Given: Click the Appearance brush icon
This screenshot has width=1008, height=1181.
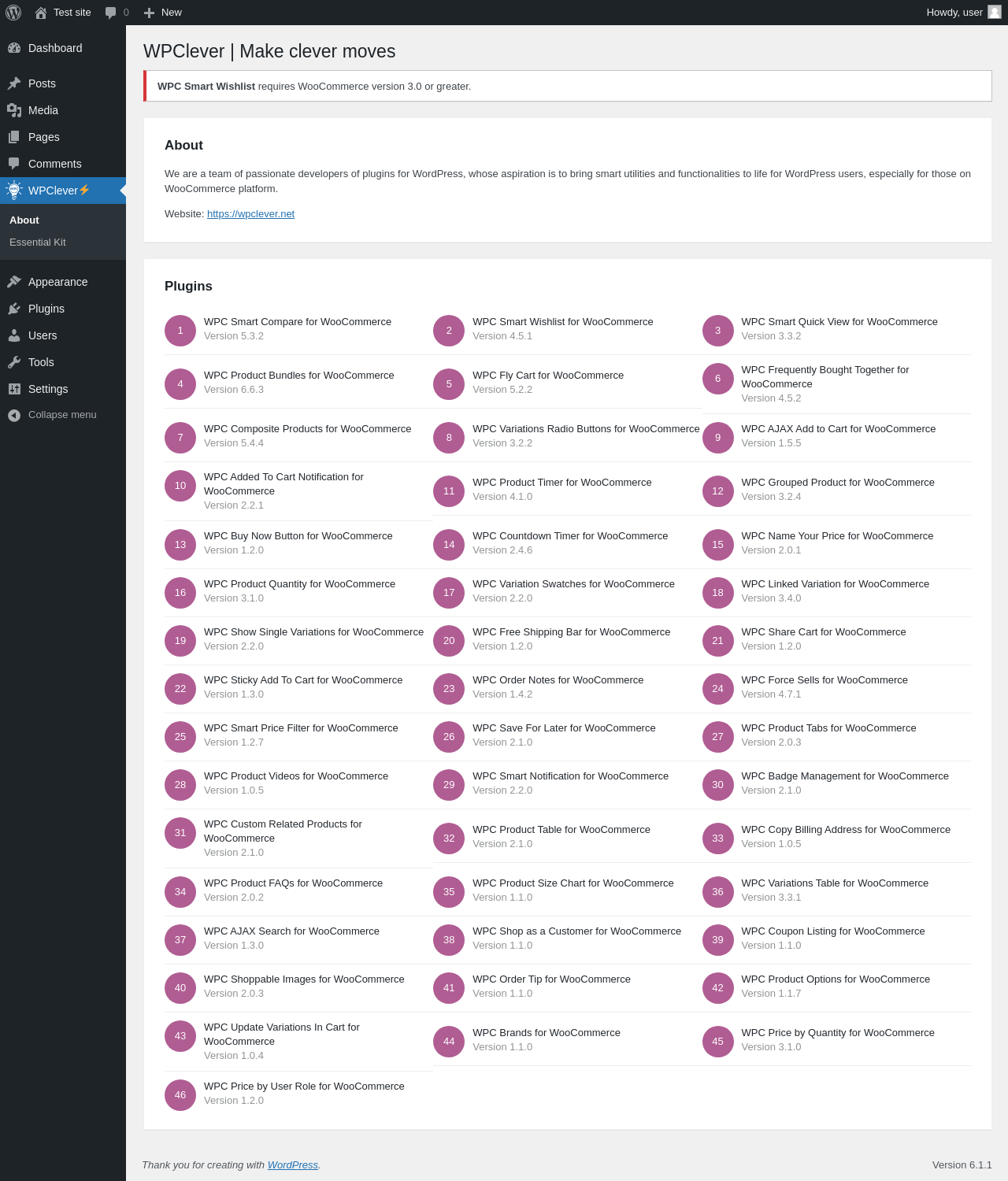Looking at the screenshot, I should point(14,282).
